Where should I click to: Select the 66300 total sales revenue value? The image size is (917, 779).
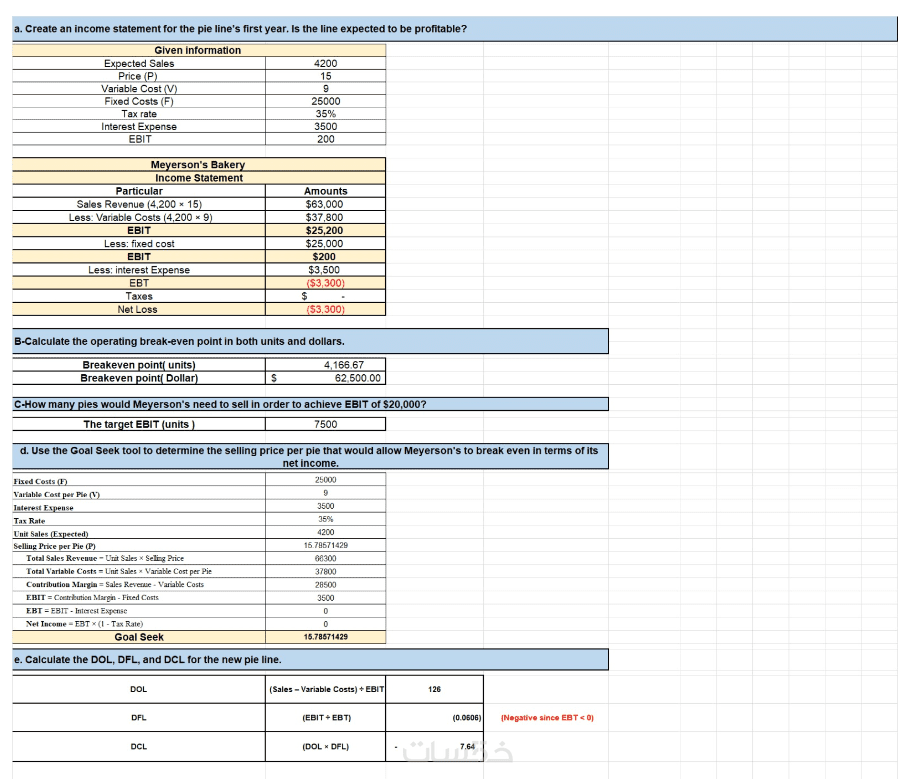coord(325,559)
